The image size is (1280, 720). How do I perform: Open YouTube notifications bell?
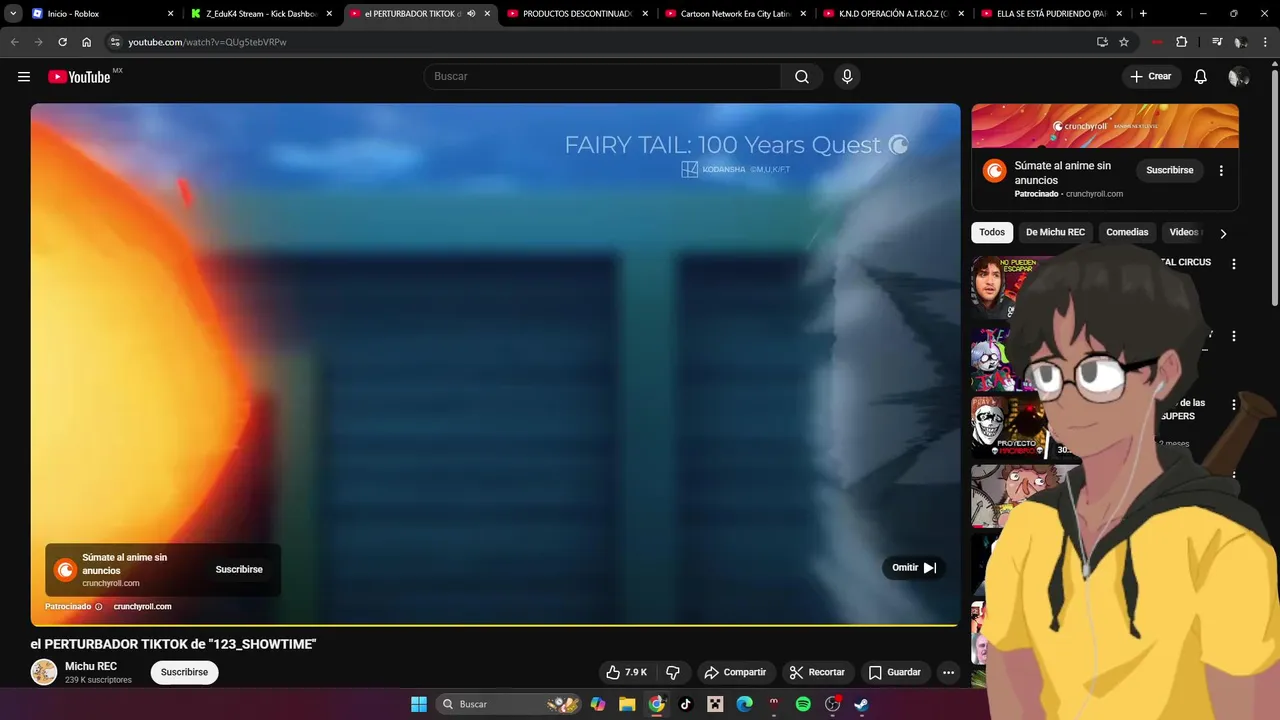coord(1201,77)
